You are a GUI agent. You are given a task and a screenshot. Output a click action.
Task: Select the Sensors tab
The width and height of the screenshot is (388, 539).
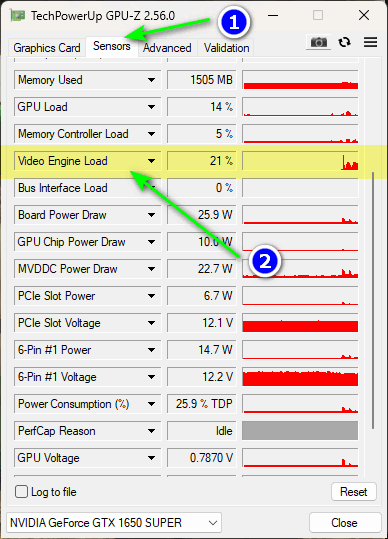click(112, 46)
